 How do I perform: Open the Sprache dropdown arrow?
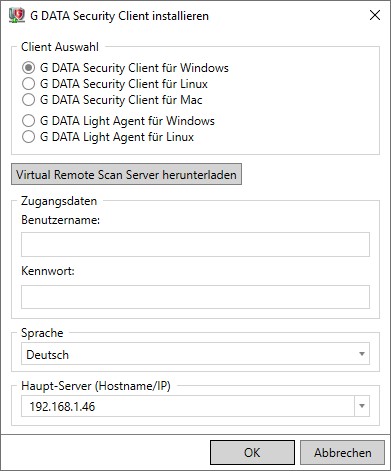pyautogui.click(x=362, y=354)
